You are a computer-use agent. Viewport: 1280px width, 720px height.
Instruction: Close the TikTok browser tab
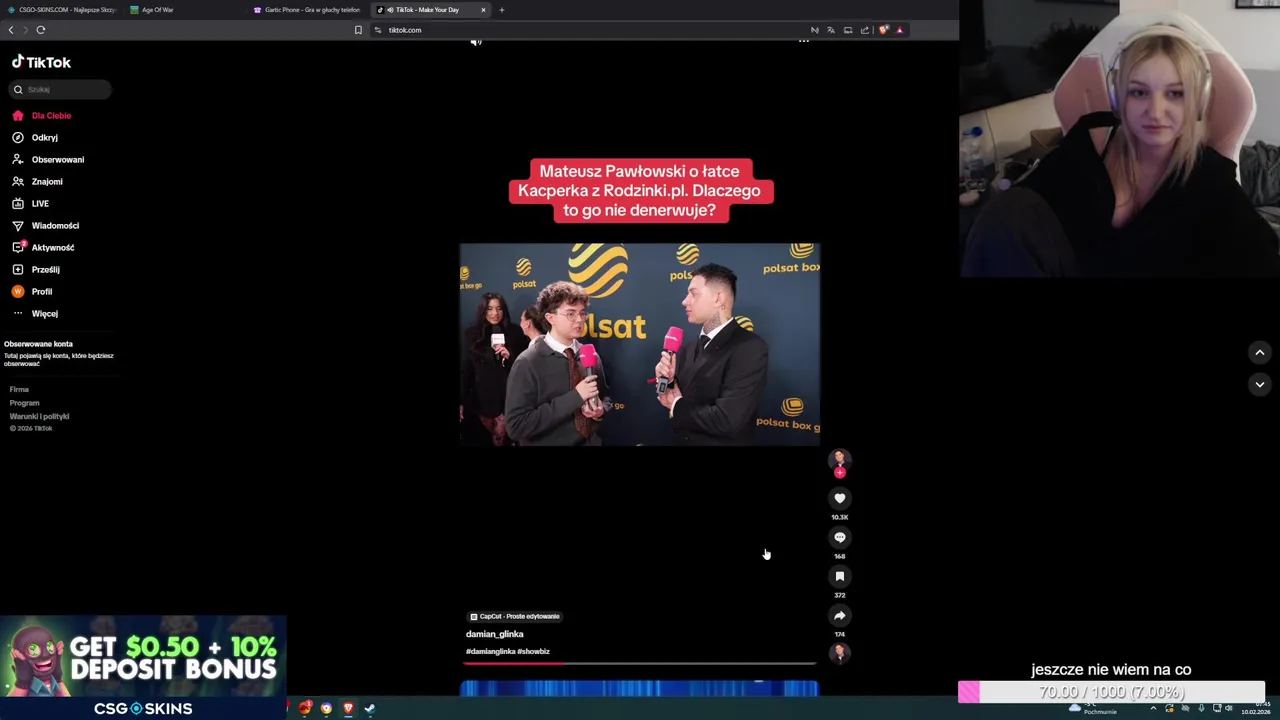click(x=483, y=10)
